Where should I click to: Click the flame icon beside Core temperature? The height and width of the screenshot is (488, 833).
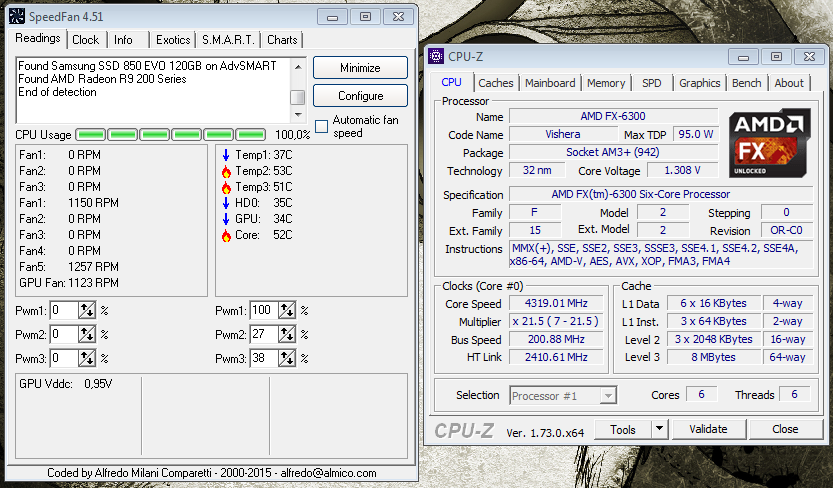[226, 235]
